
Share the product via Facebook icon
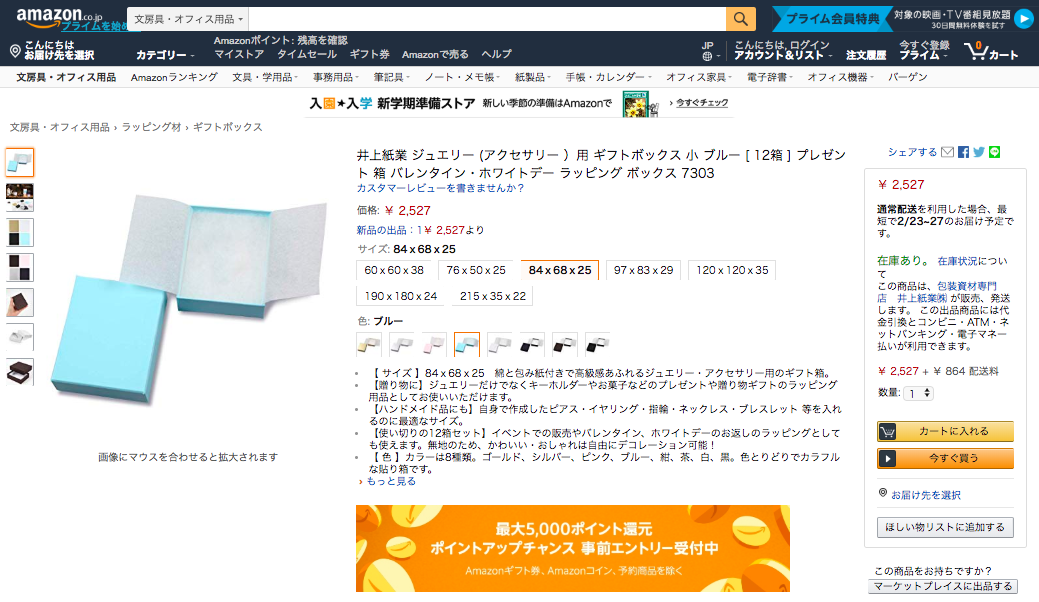coord(963,152)
